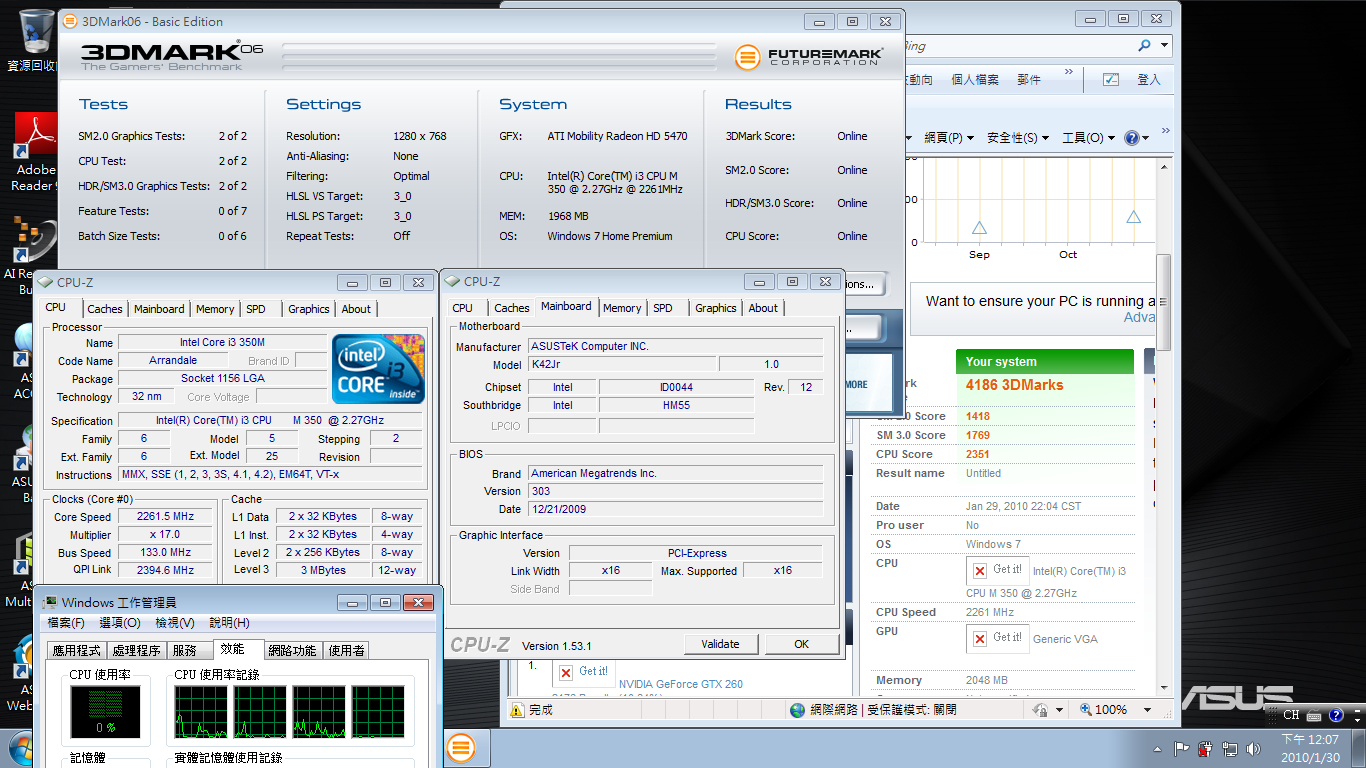Open the 檔案(F) menu in Task Manager
Viewport: 1366px width, 768px height.
click(x=66, y=623)
